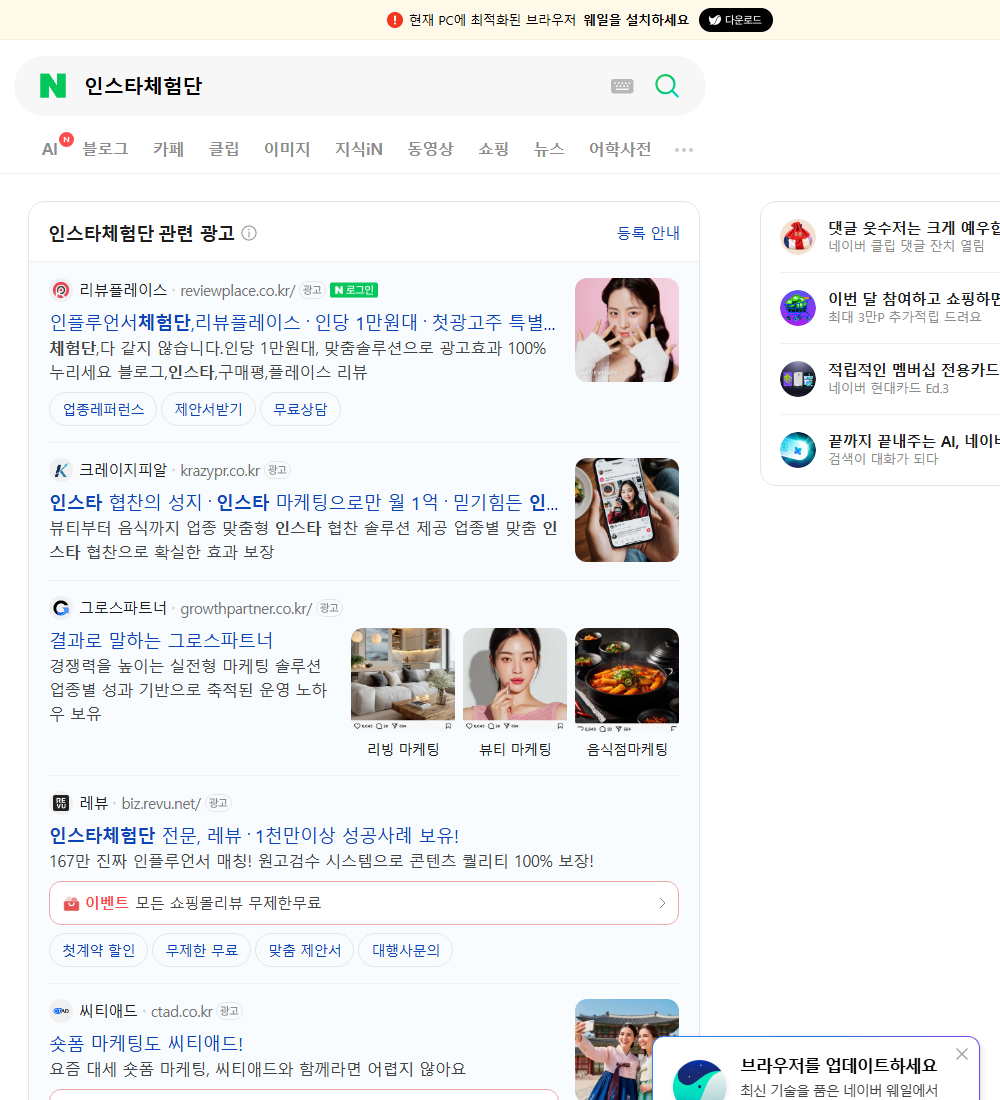Viewport: 1000px width, 1100px height.
Task: Expand the 이벤트 bar chevron arrow
Action: [662, 903]
